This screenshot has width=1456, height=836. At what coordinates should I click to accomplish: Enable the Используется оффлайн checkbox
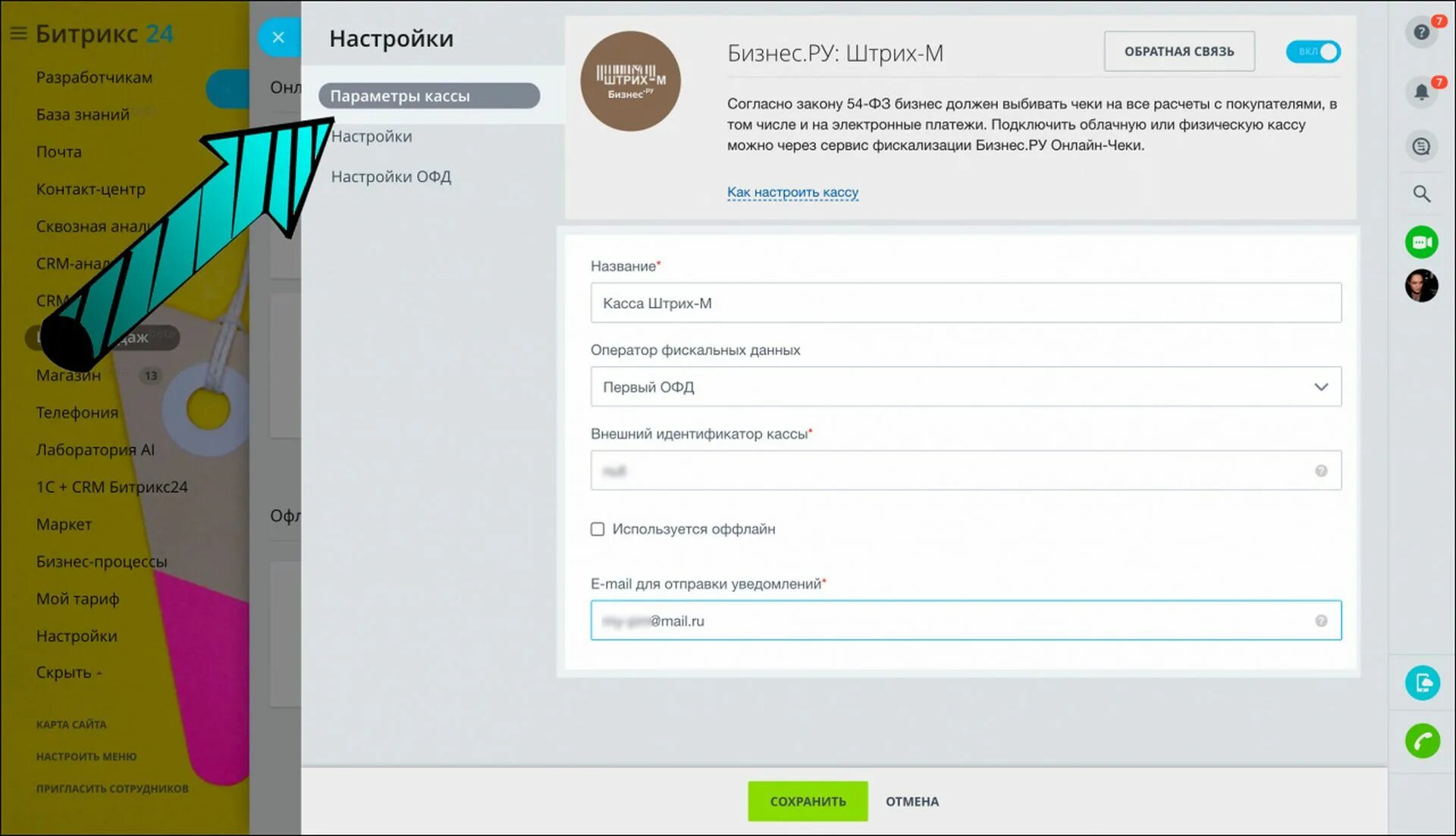(x=598, y=529)
